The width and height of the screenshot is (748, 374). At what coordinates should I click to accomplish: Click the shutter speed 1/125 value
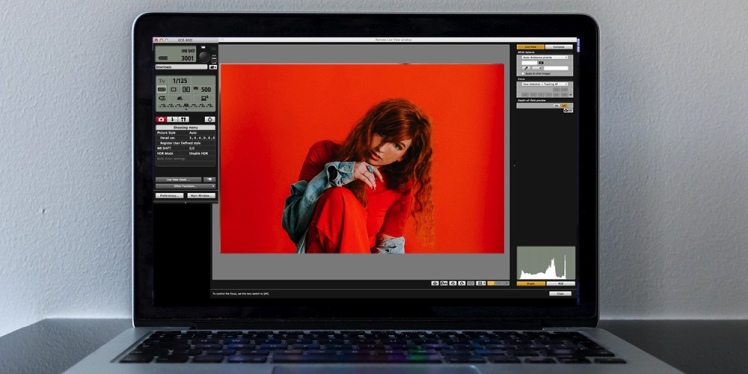pos(180,81)
